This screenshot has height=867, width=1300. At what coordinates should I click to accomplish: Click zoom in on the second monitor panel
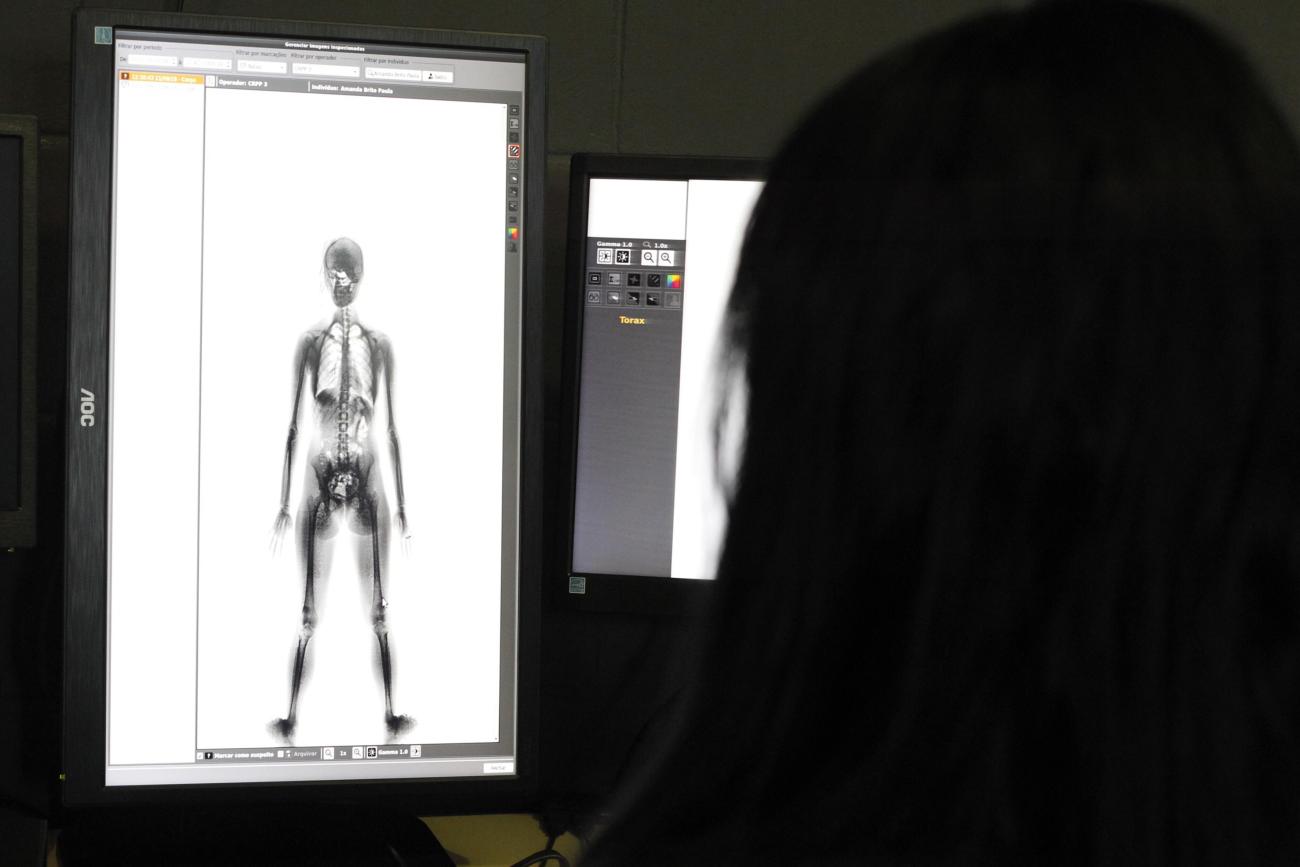pyautogui.click(x=666, y=257)
